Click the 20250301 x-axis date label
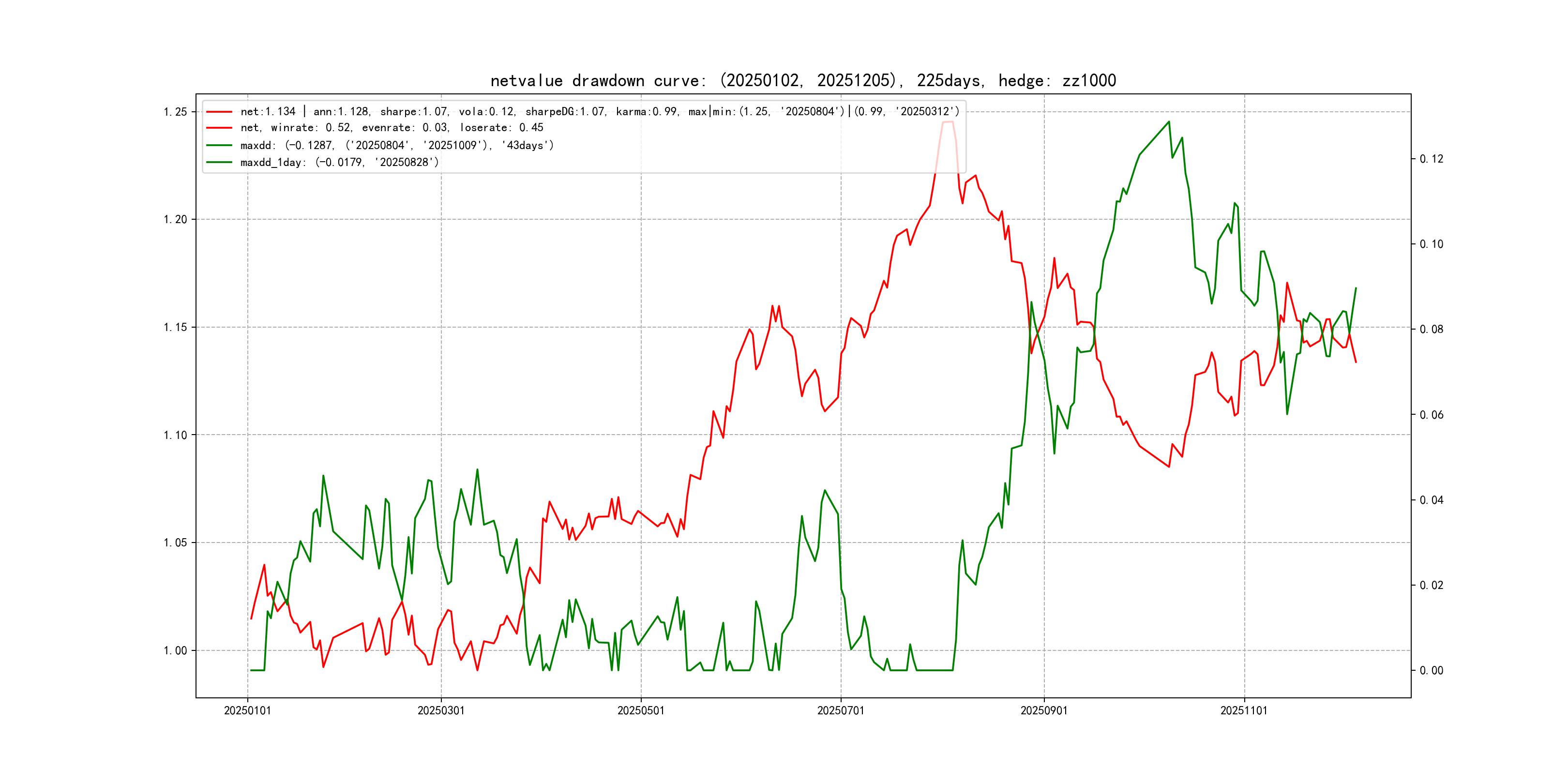Screen dimensions: 1568x784 click(441, 711)
